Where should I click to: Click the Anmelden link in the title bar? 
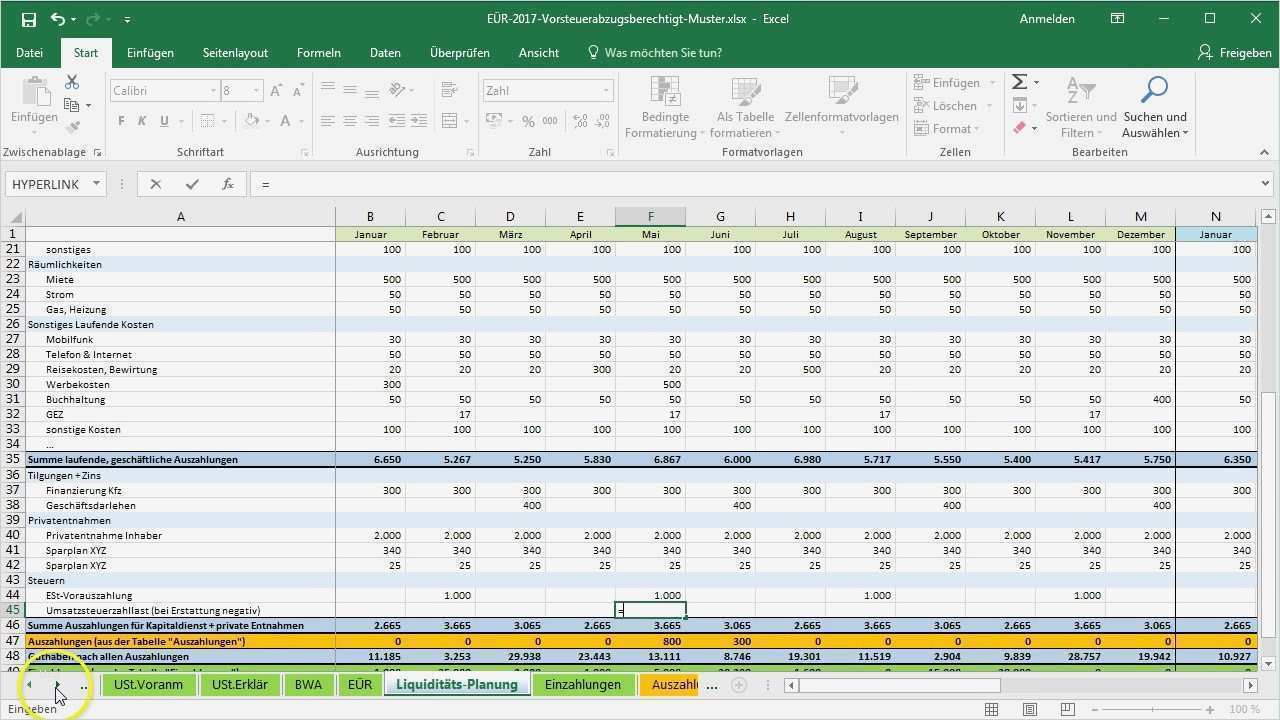pyautogui.click(x=1046, y=18)
